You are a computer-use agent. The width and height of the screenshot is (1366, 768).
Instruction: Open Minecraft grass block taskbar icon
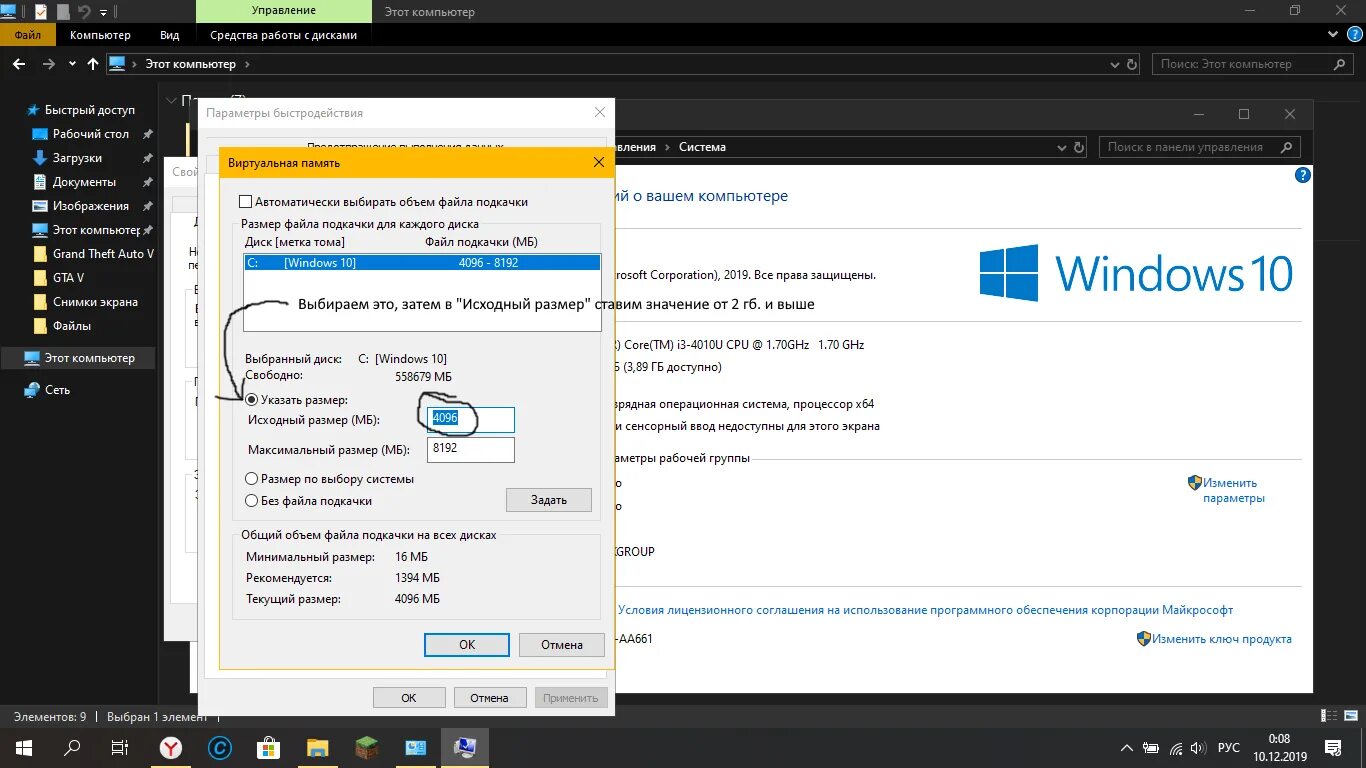(366, 748)
